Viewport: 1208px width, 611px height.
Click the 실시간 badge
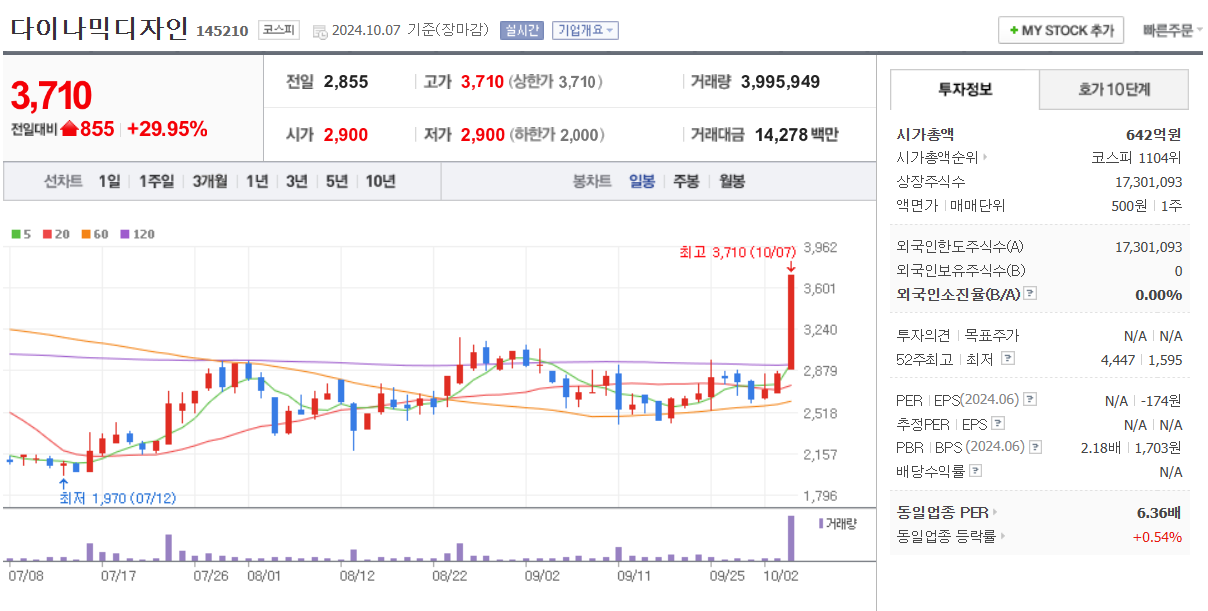pyautogui.click(x=521, y=30)
